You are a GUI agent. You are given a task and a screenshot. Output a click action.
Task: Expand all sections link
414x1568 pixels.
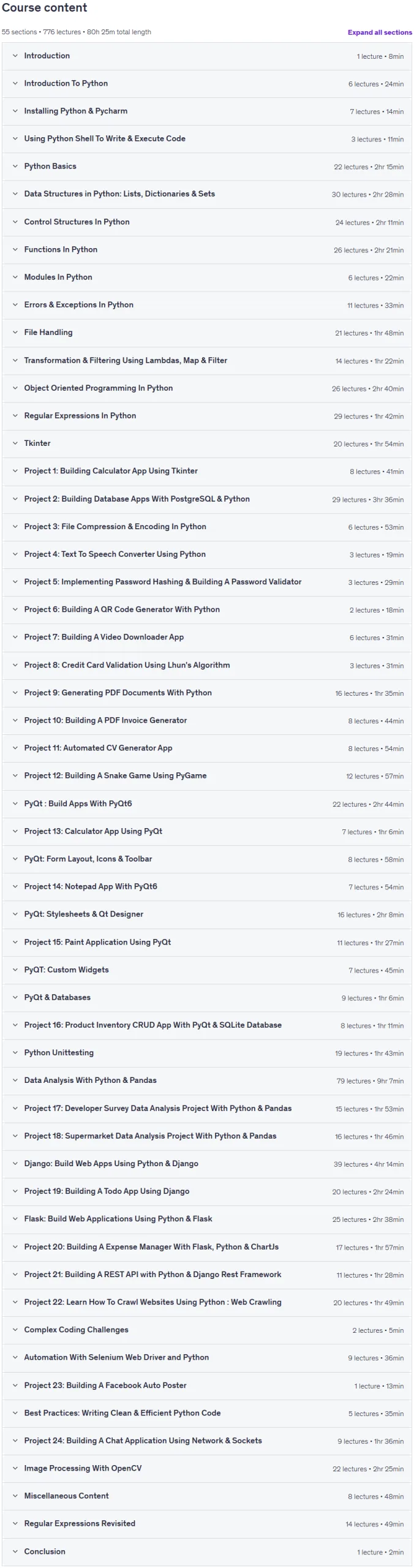tap(380, 32)
